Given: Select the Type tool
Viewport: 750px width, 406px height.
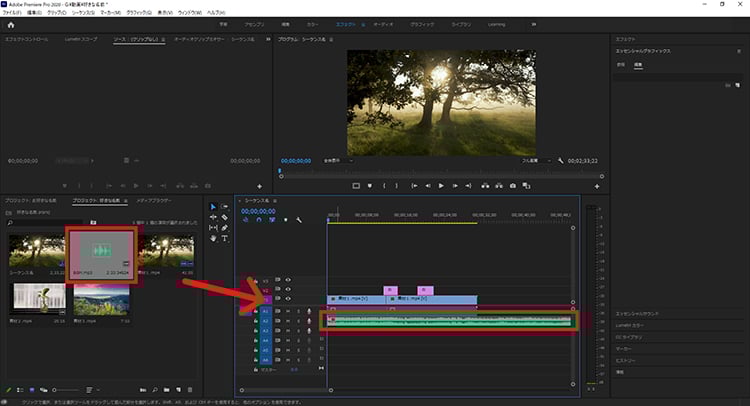Looking at the screenshot, I should (224, 239).
